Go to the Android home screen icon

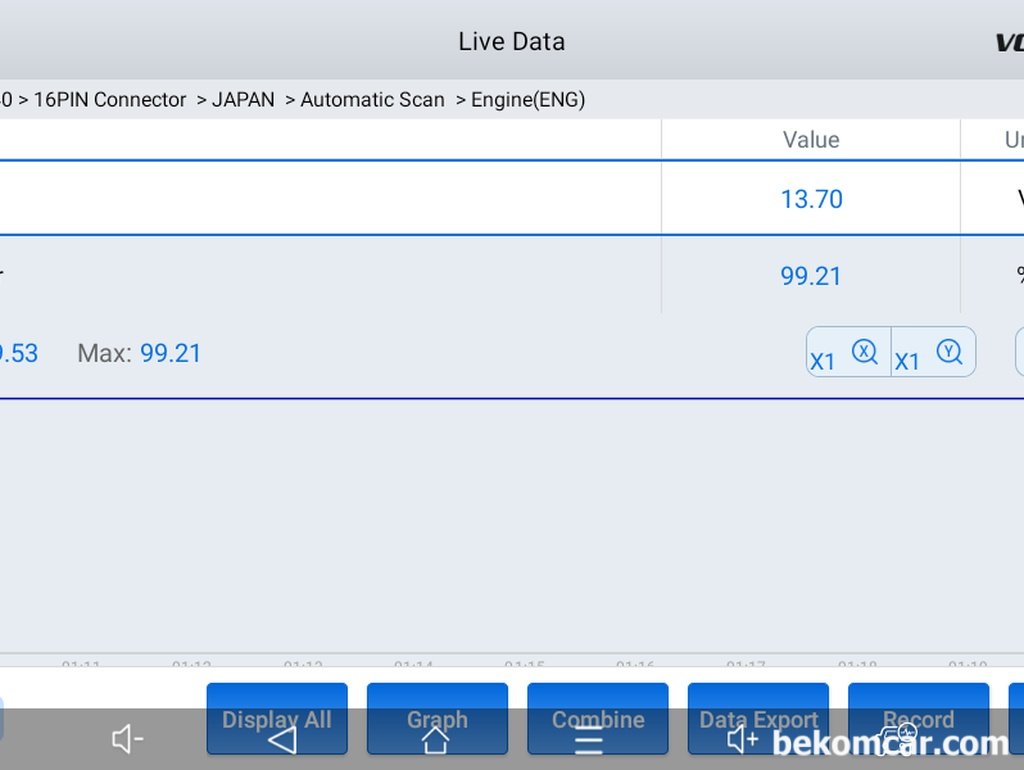[x=435, y=740]
